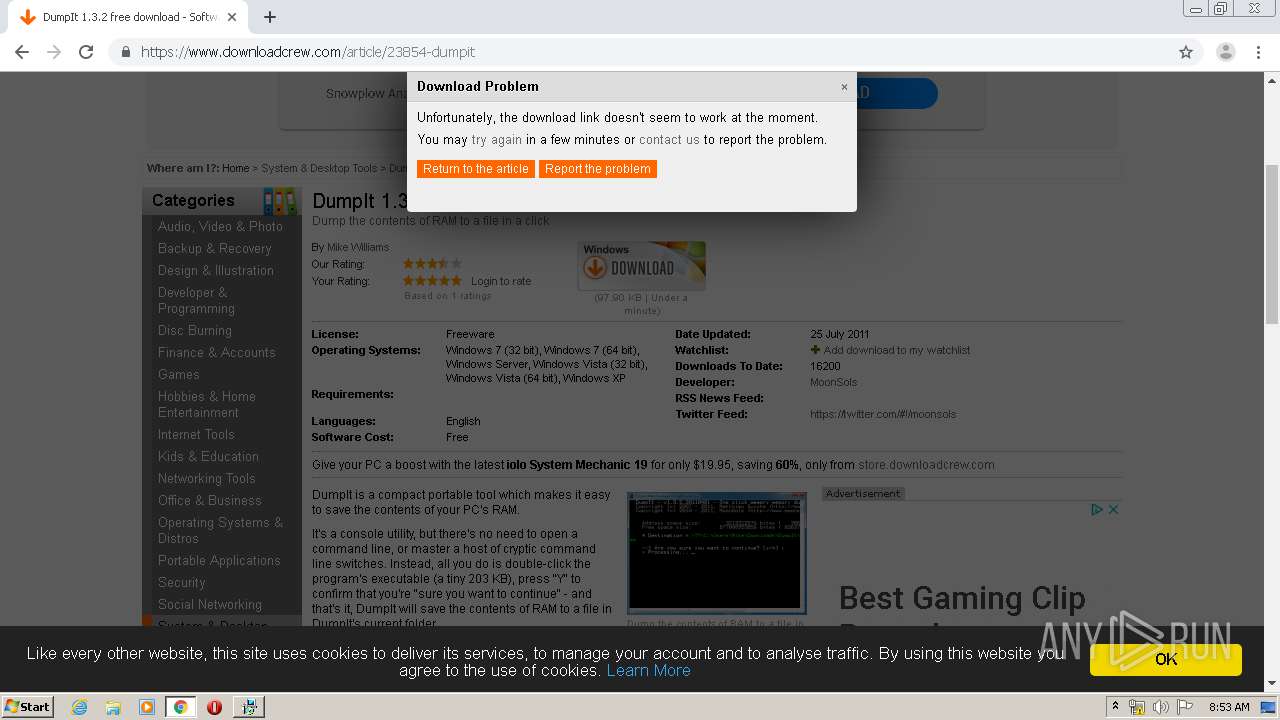
Task: Accept cookies with OK button
Action: coord(1166,659)
